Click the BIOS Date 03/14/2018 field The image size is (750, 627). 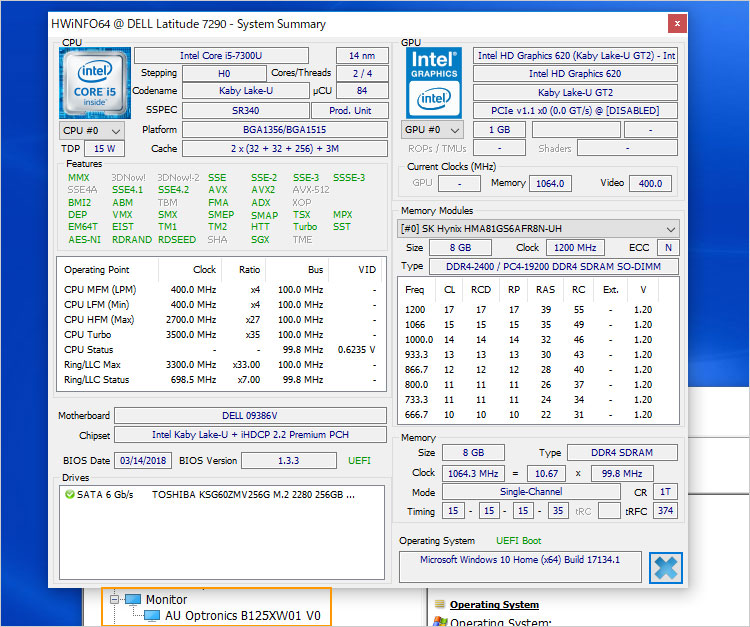143,461
